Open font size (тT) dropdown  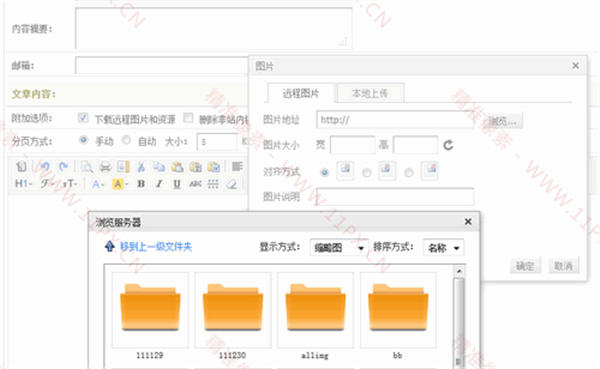70,184
